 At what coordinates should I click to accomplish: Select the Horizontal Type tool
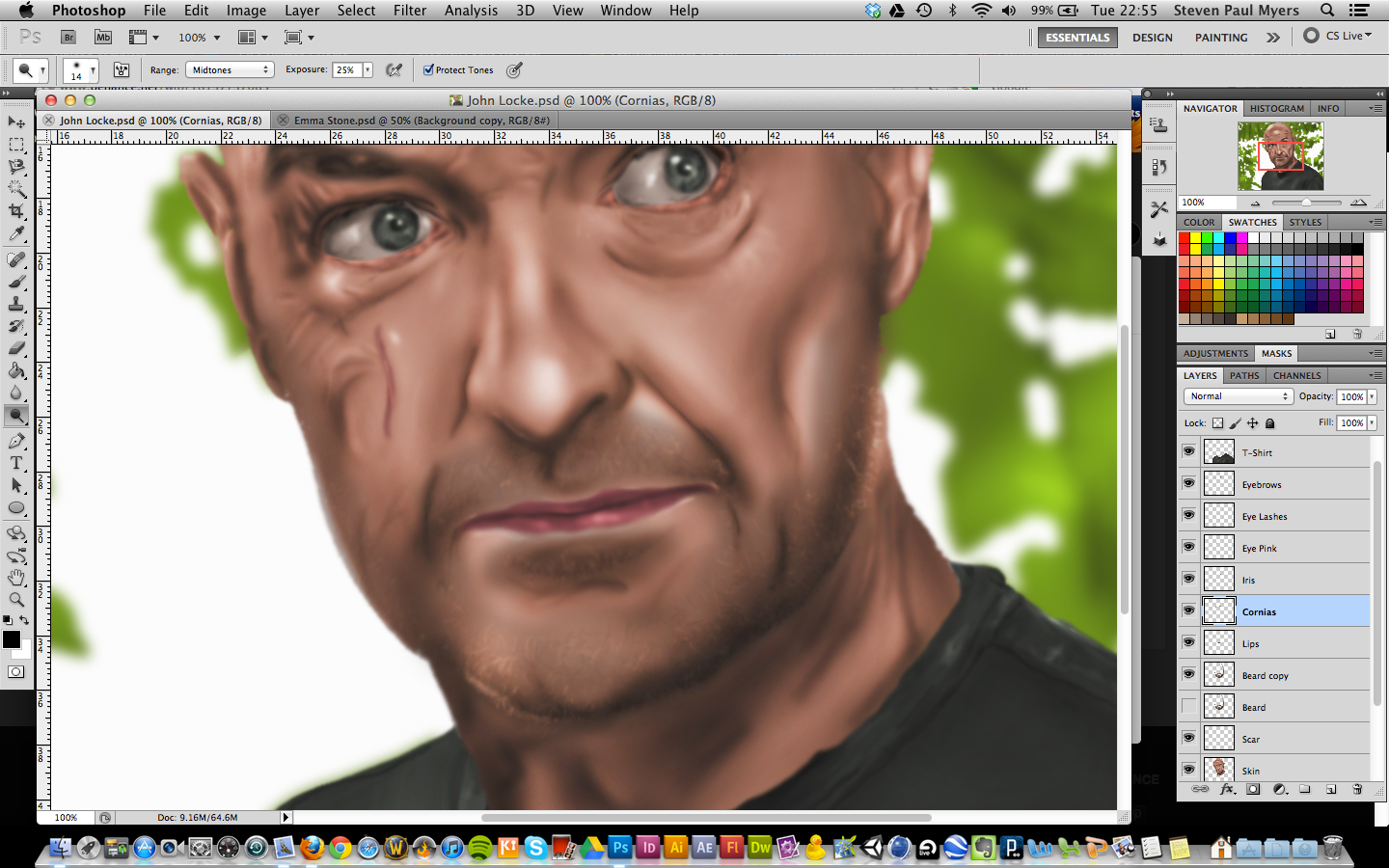click(x=16, y=463)
